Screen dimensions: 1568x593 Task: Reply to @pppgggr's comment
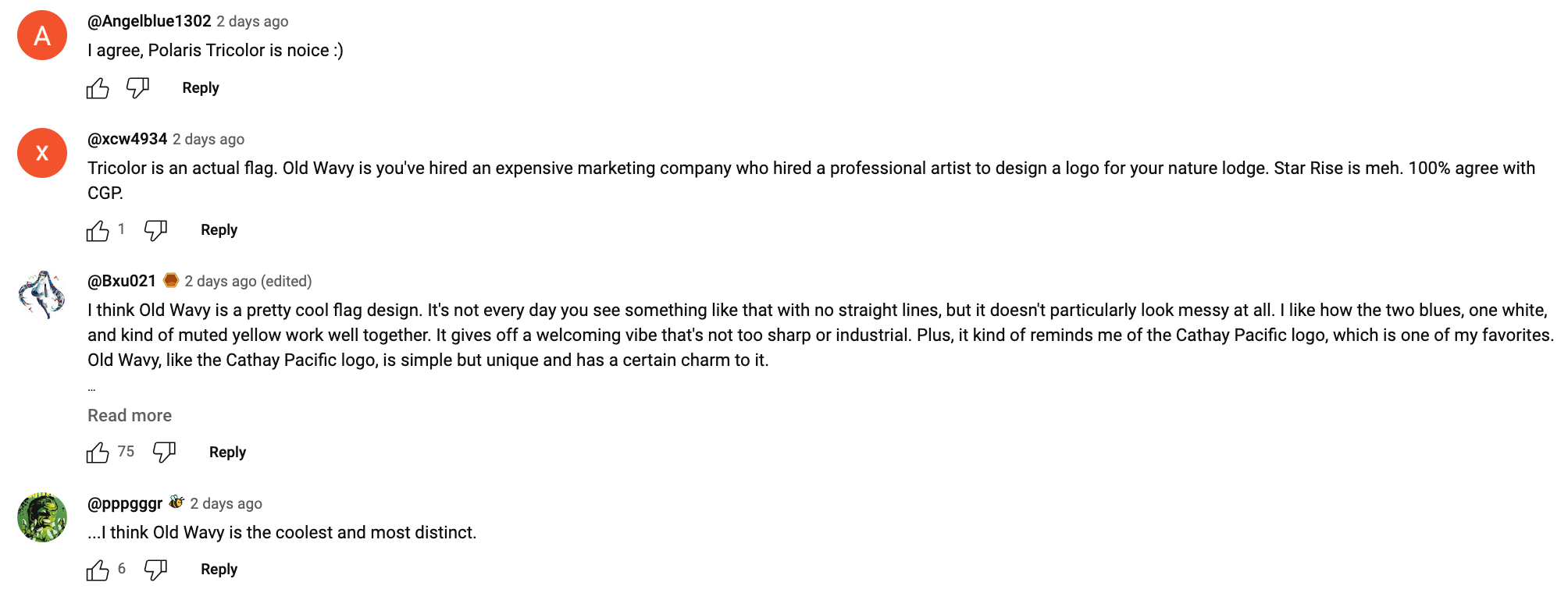(219, 570)
